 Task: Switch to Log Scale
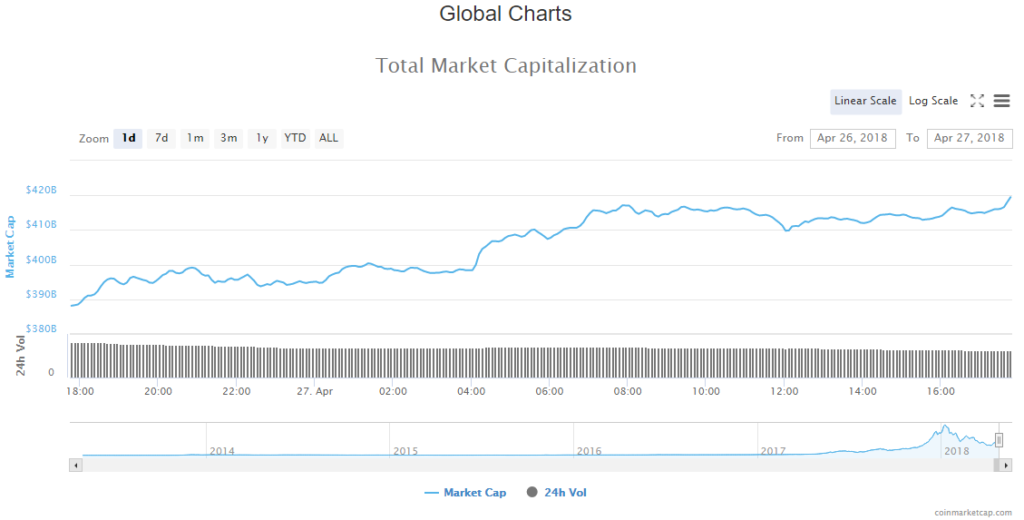click(933, 101)
